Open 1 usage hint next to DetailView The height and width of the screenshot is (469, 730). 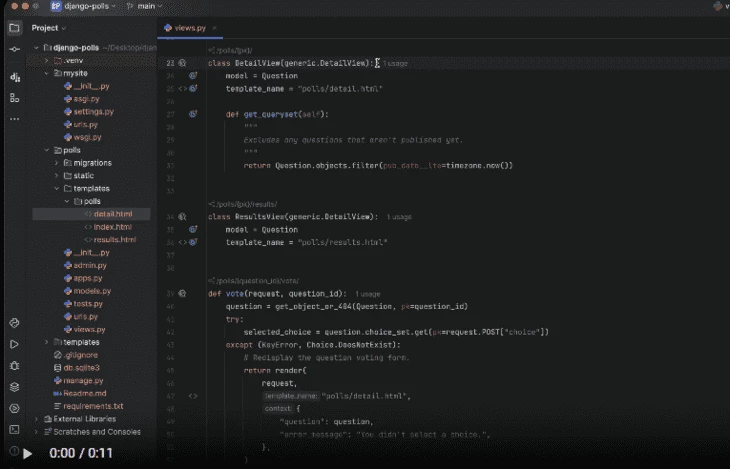pyautogui.click(x=395, y=63)
